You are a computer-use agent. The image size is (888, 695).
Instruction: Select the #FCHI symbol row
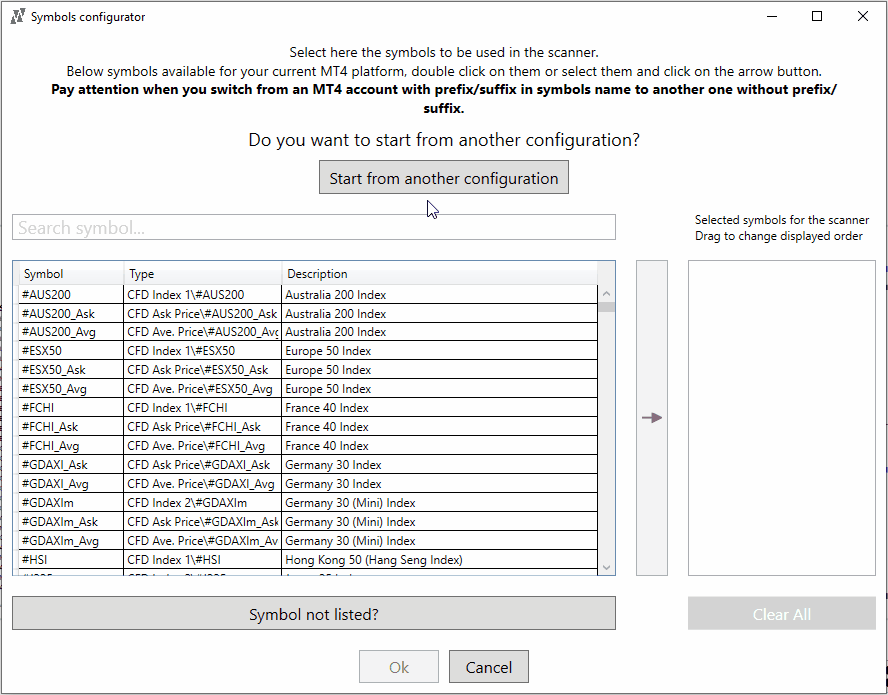click(309, 408)
